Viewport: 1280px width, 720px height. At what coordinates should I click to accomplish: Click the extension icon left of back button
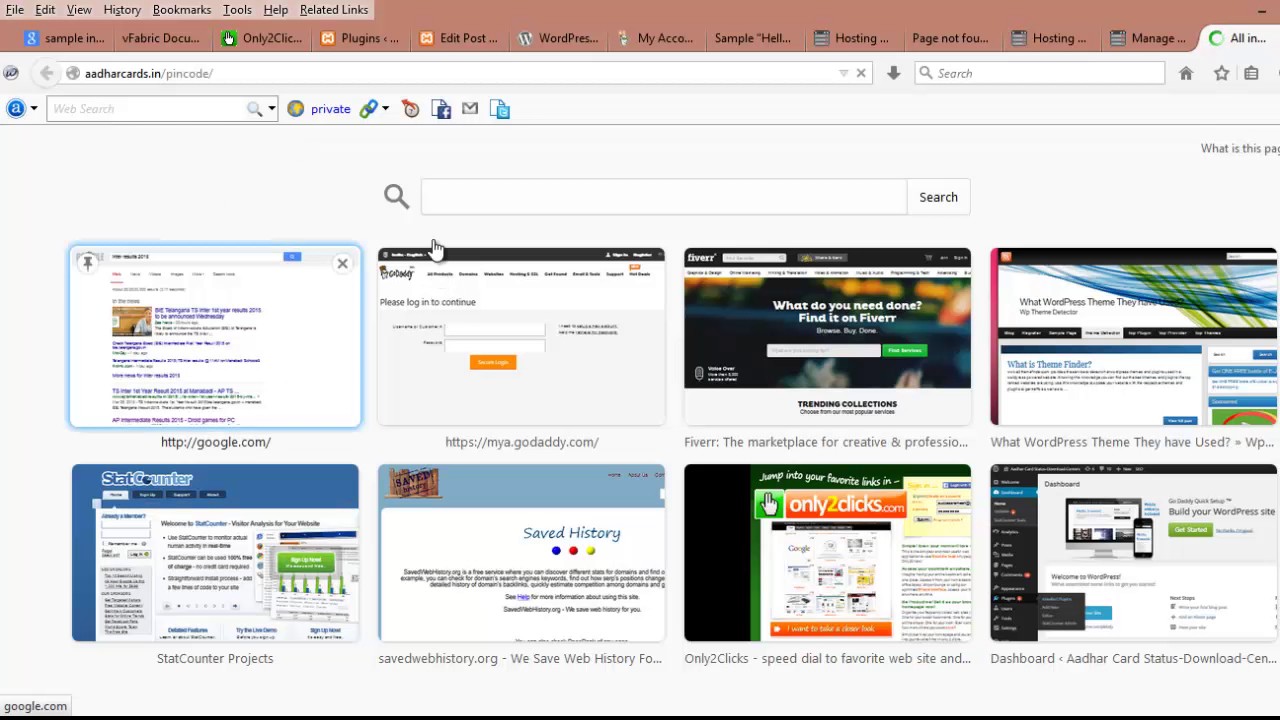[x=11, y=73]
